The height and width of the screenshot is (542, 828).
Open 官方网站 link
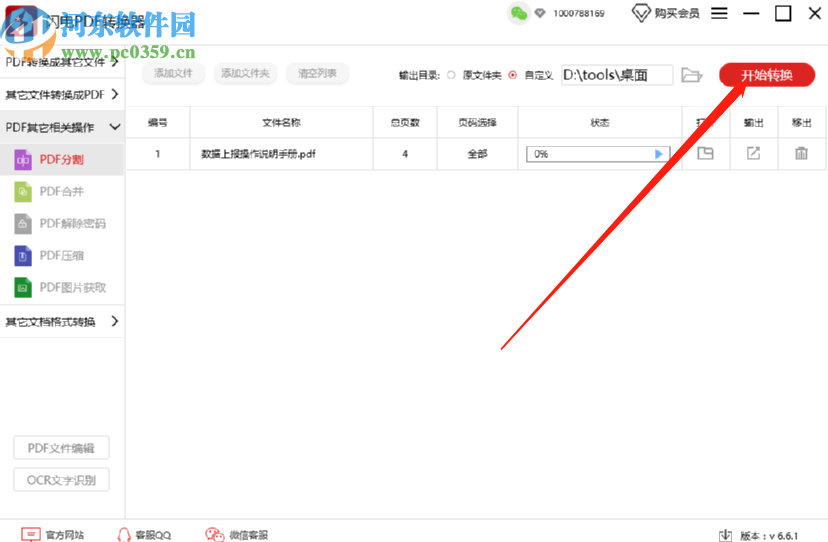coord(52,535)
